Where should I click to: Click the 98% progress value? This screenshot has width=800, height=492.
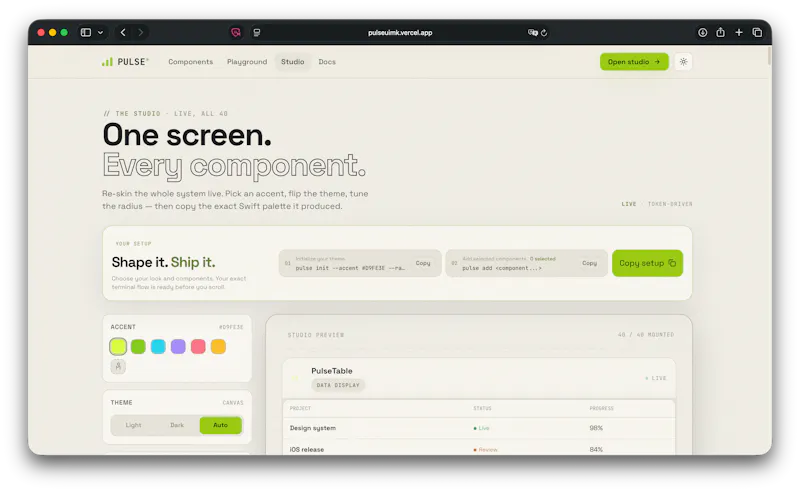[596, 428]
